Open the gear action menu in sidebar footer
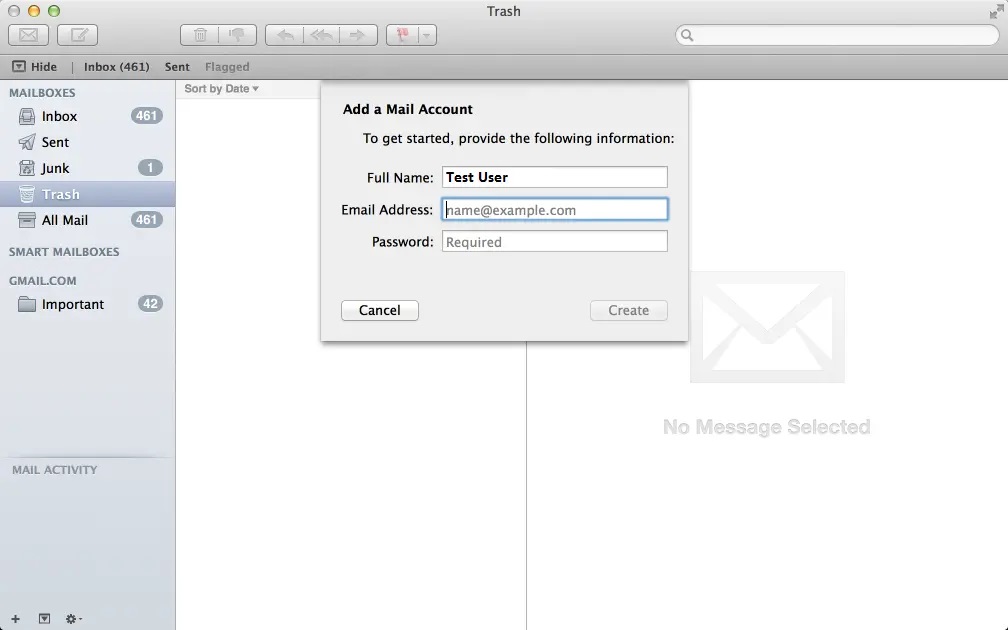 point(73,619)
